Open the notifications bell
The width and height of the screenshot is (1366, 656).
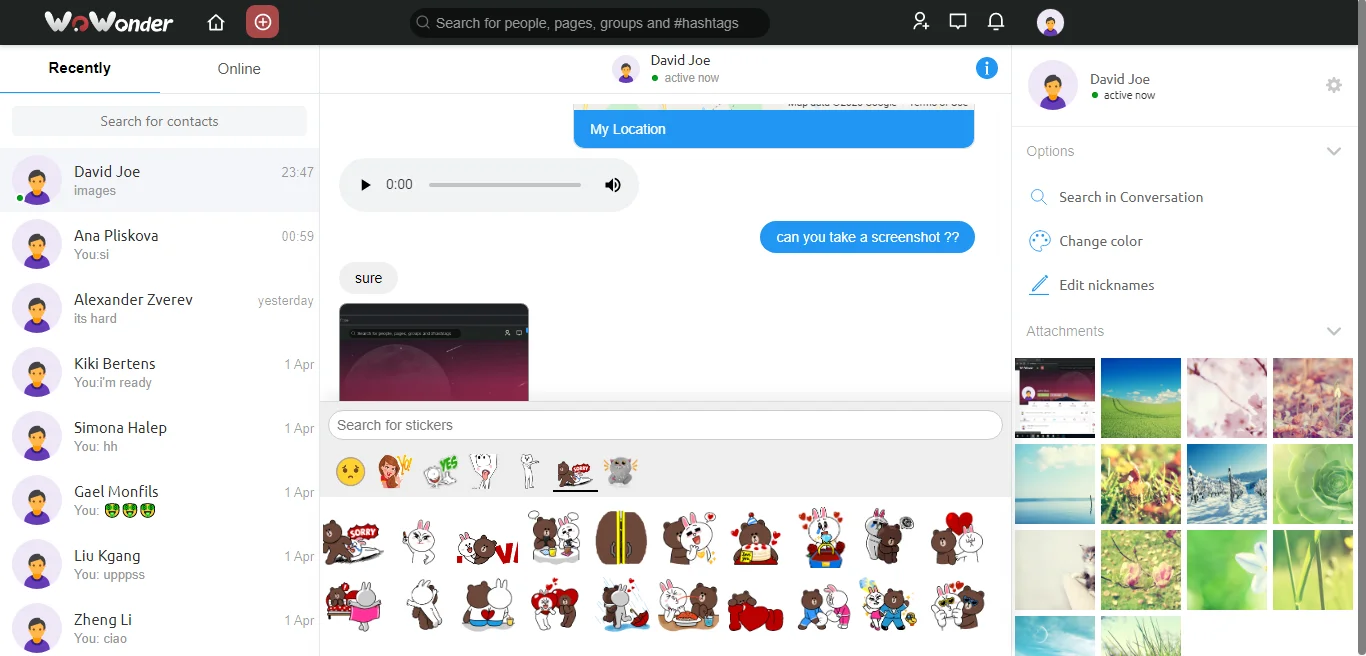point(996,21)
